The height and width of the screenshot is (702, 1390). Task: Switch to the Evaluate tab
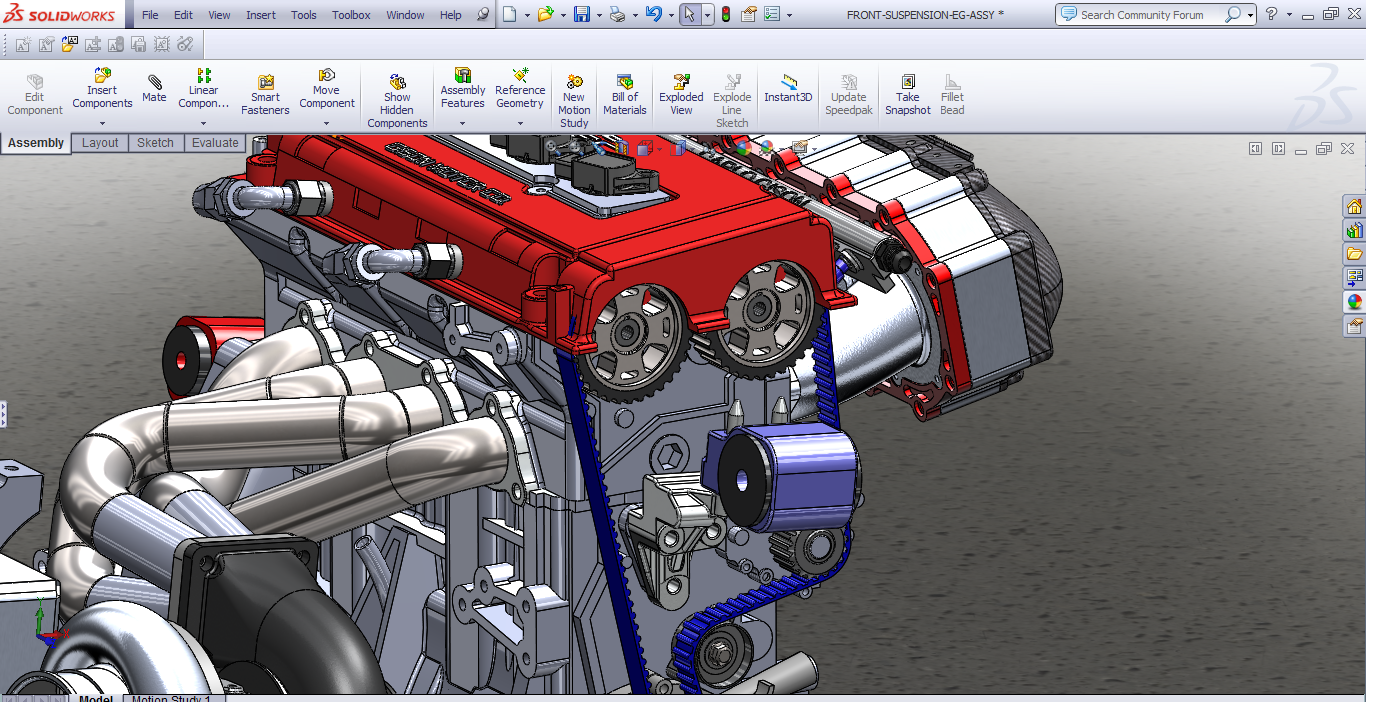pyautogui.click(x=215, y=143)
